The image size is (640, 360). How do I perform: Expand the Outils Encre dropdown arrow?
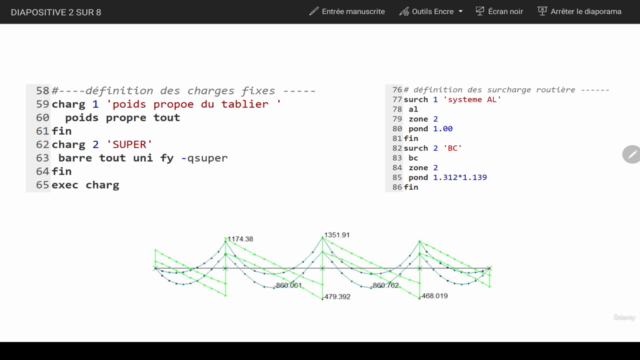[460, 11]
